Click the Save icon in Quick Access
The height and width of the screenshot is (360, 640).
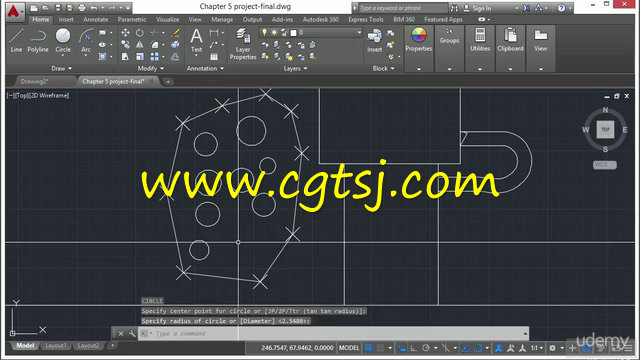click(58, 8)
